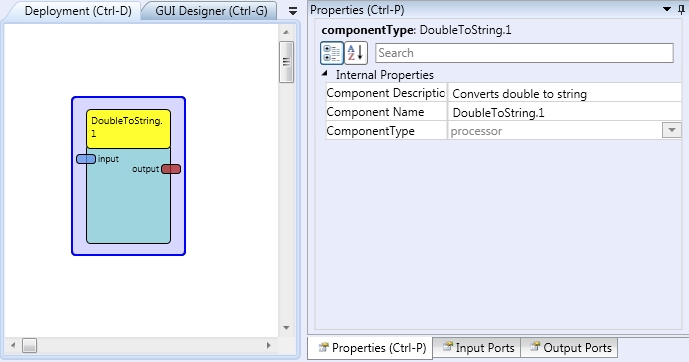Click the blue input port connector

(86, 159)
